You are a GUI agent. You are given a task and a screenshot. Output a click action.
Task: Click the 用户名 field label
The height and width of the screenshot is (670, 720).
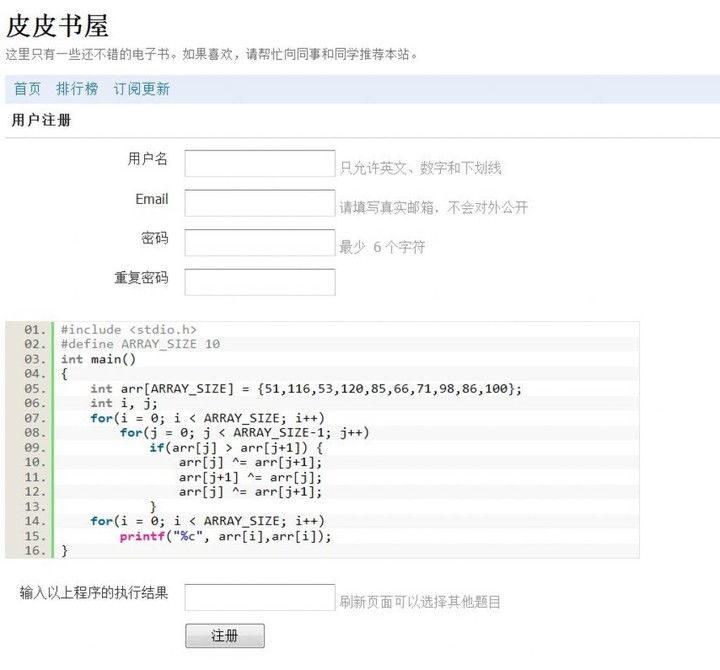147,159
